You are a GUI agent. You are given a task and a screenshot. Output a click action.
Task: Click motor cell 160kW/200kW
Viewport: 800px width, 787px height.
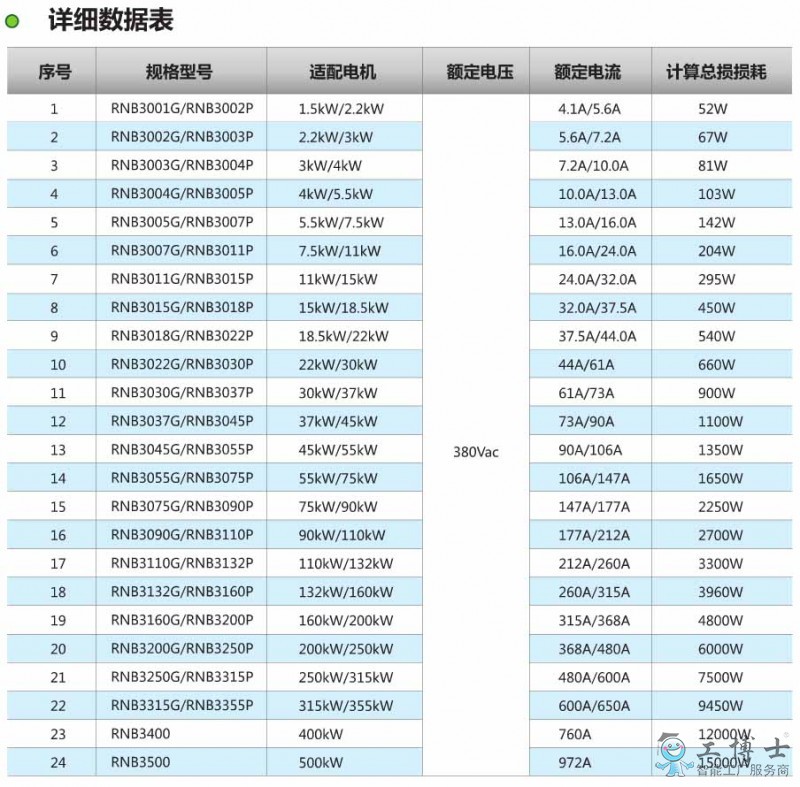(x=346, y=620)
